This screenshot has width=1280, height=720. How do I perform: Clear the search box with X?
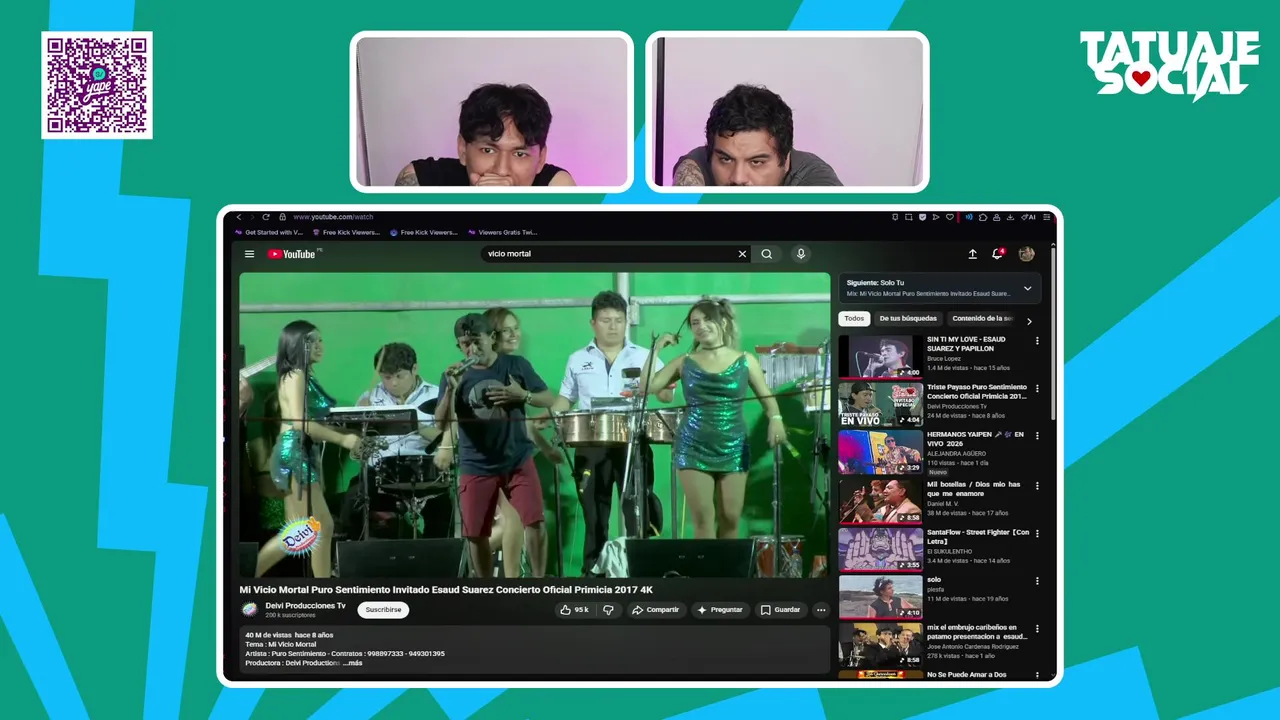(742, 254)
